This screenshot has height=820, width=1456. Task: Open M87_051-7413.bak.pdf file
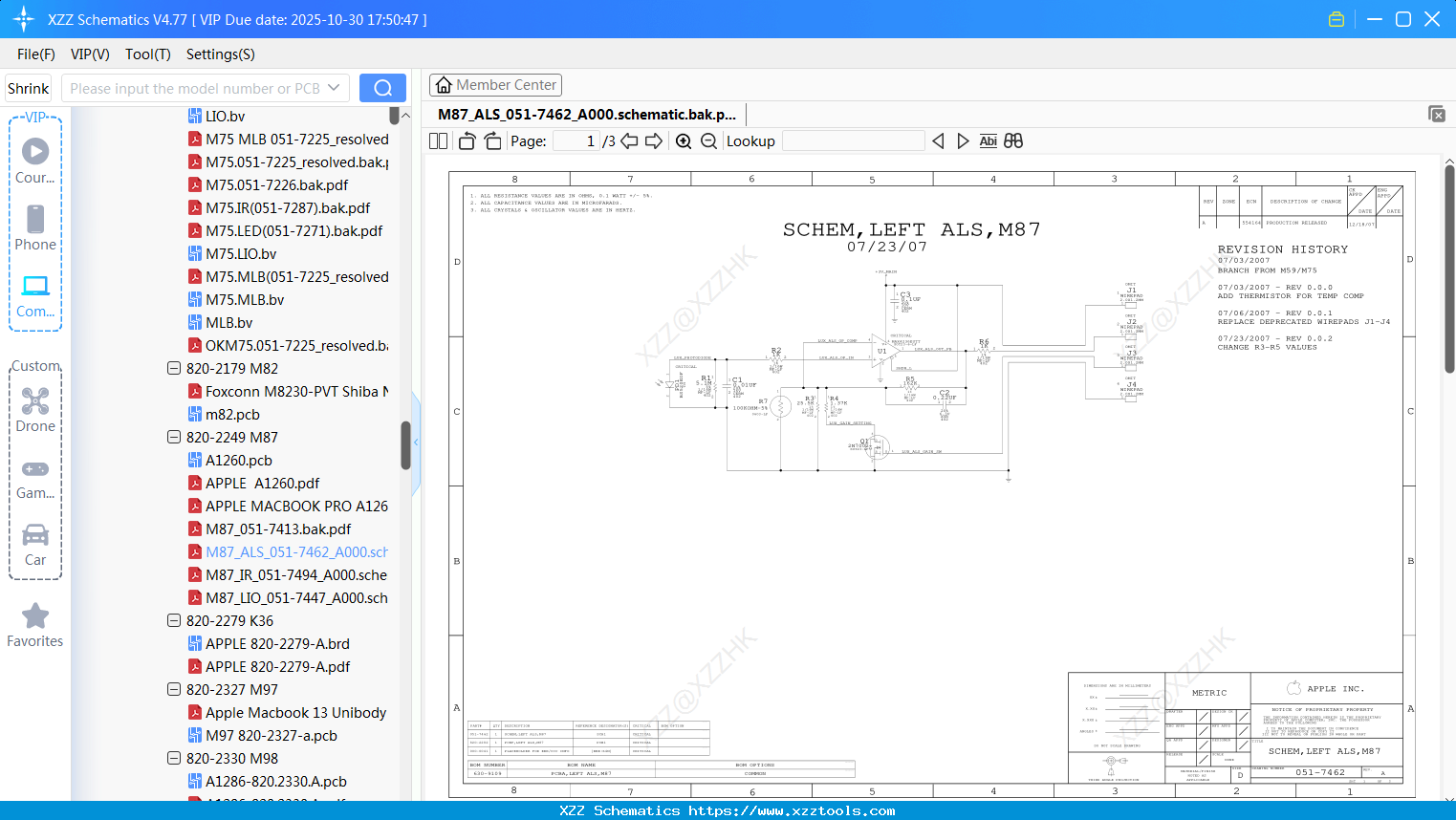click(278, 529)
